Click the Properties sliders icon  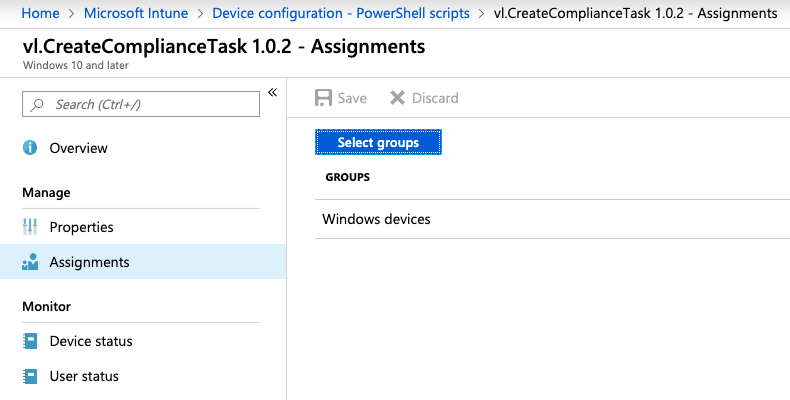(x=30, y=227)
